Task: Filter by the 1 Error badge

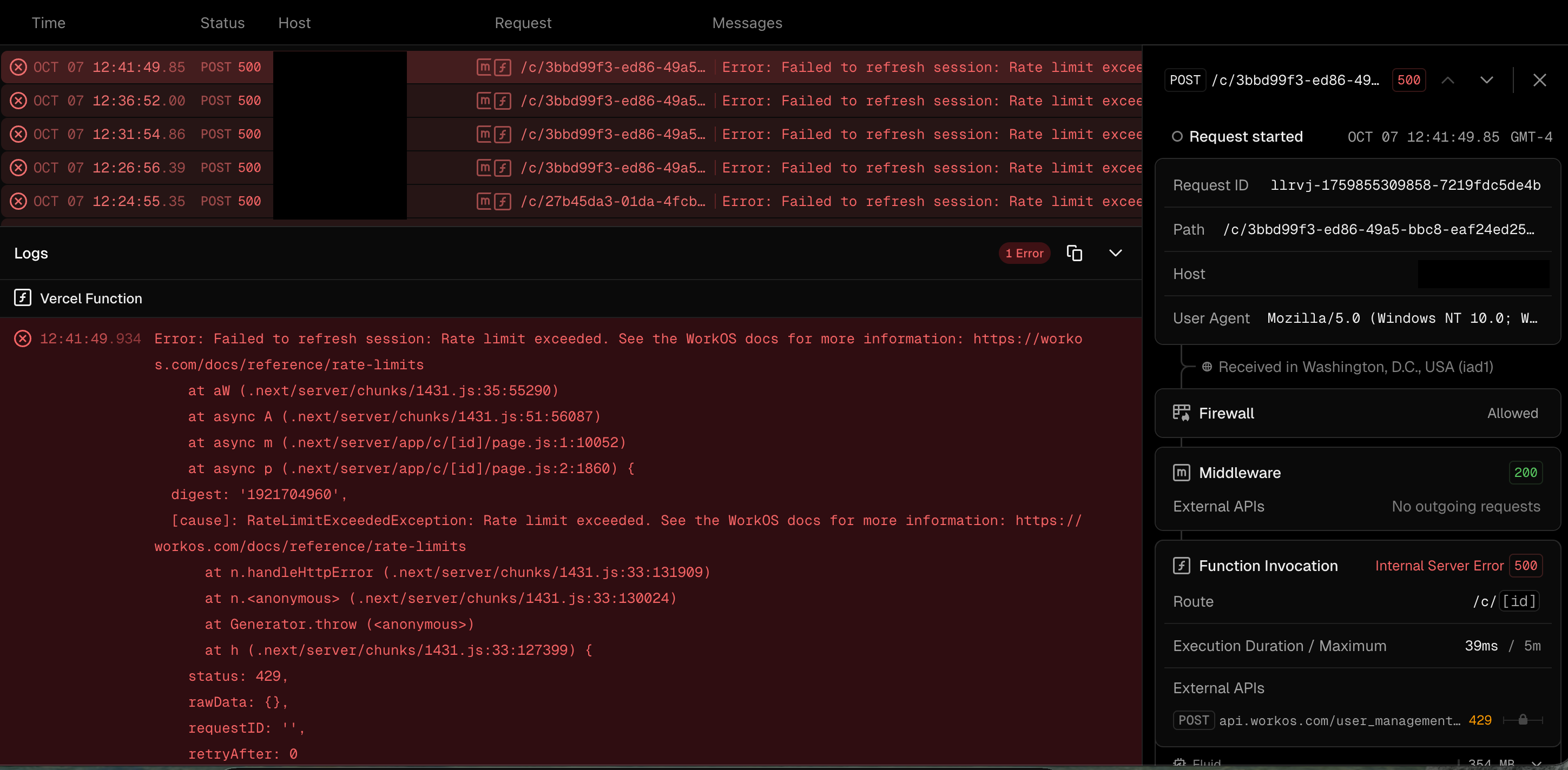Action: click(x=1024, y=253)
